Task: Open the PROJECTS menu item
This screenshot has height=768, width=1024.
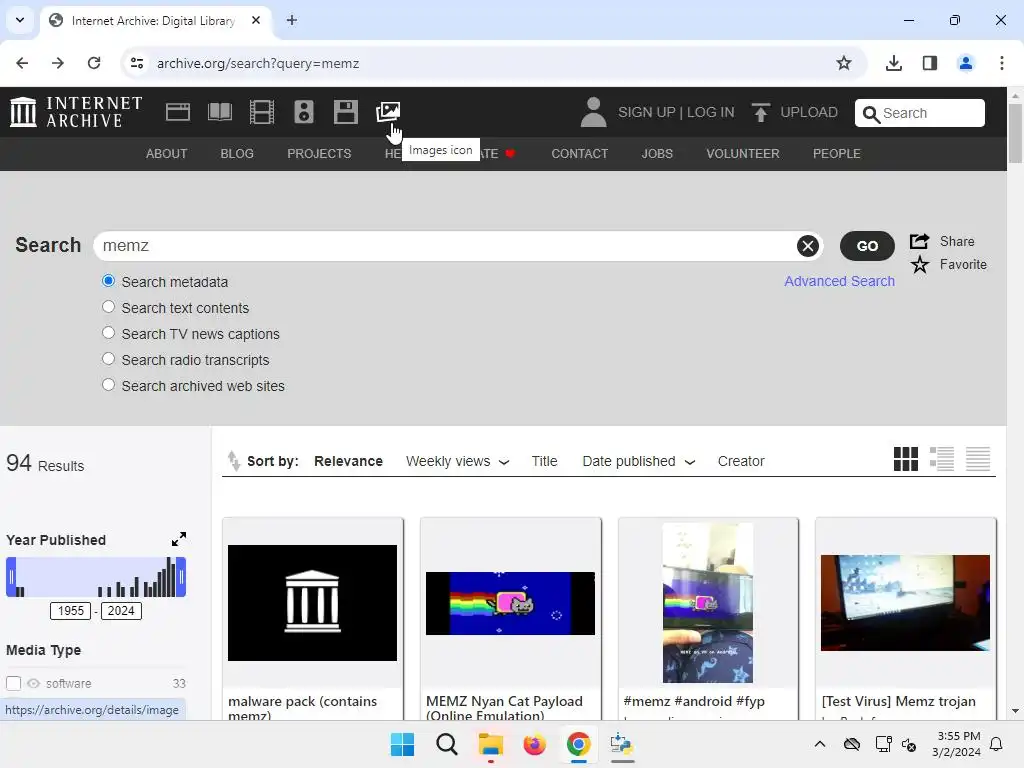Action: pyautogui.click(x=319, y=153)
